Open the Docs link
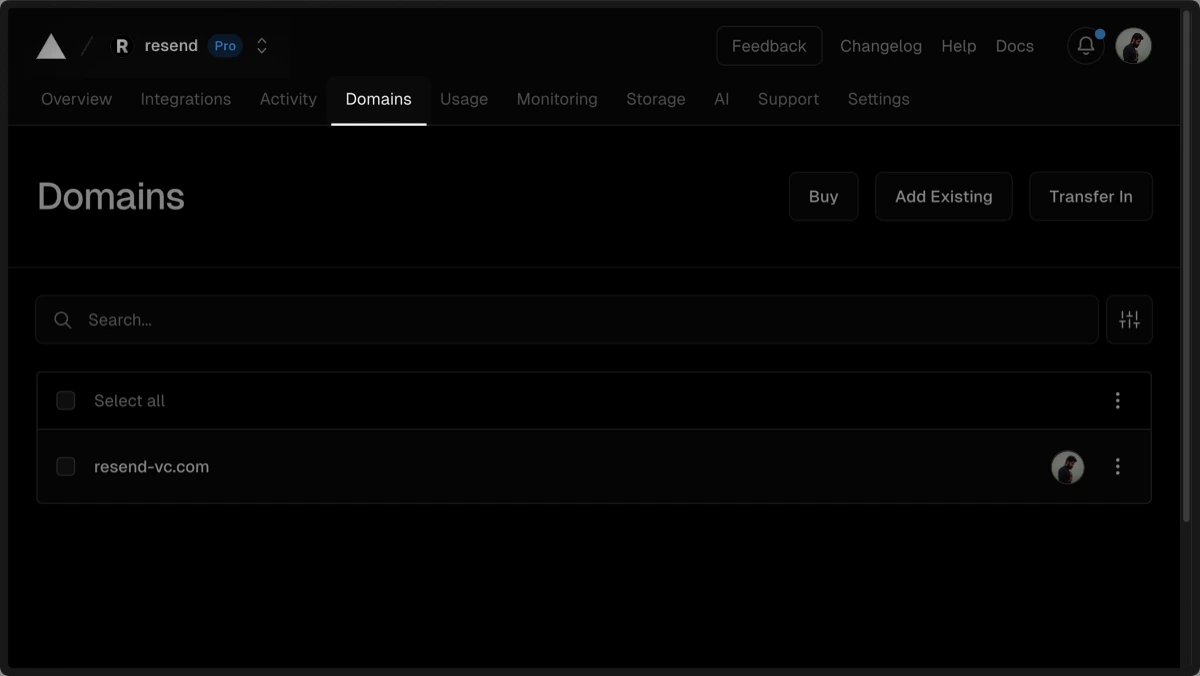Viewport: 1200px width, 676px height. (1014, 46)
